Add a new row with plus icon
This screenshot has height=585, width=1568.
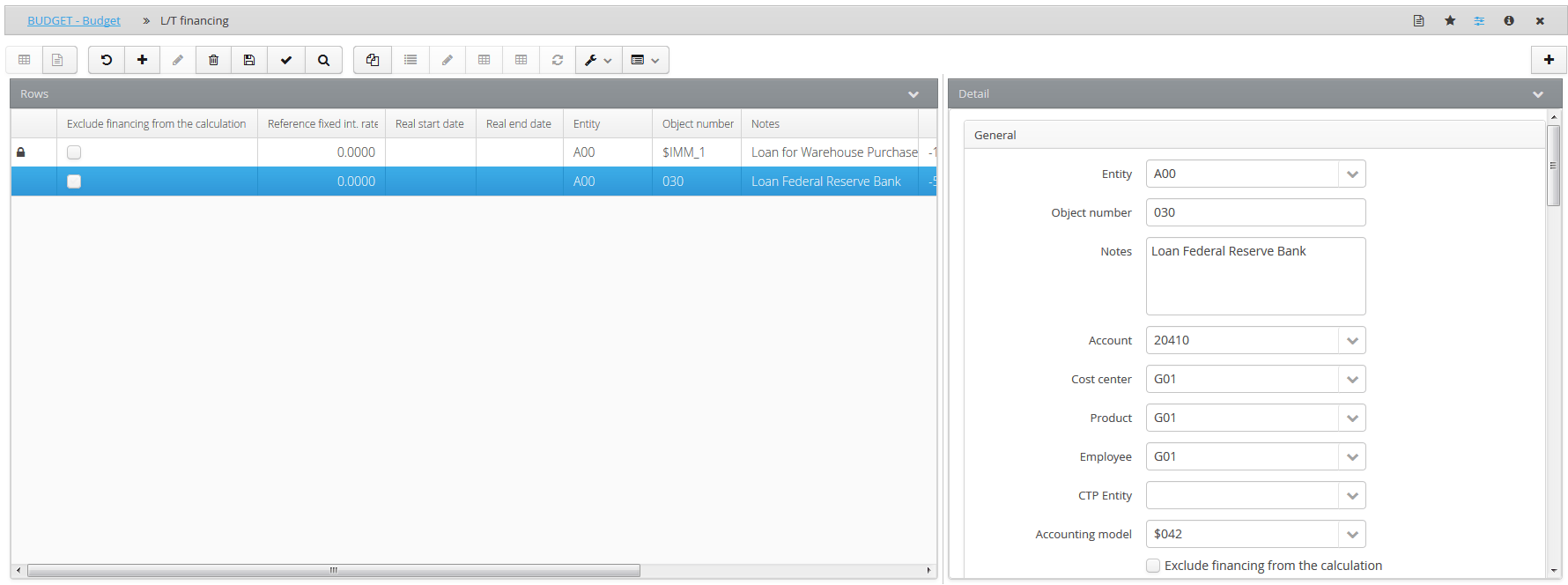(142, 60)
